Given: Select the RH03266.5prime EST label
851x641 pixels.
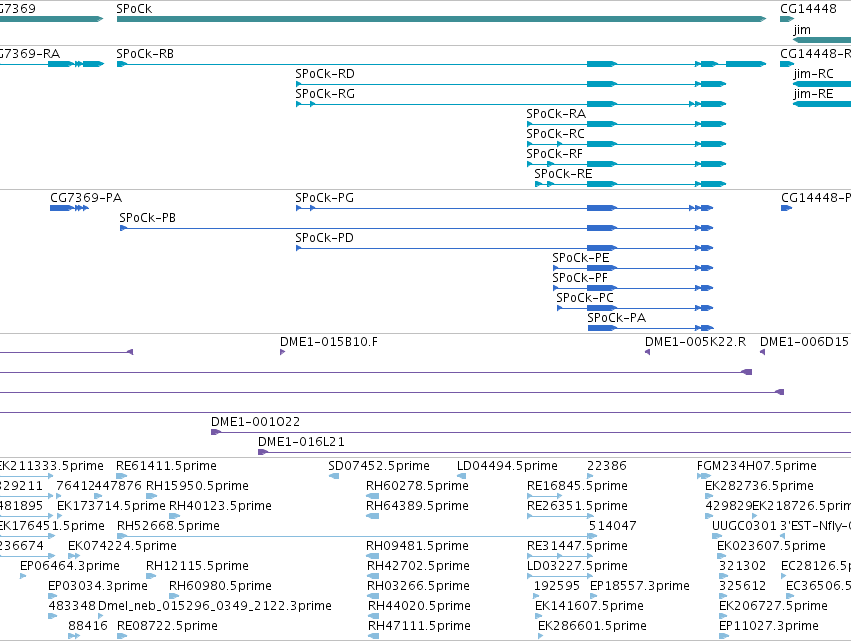Looking at the screenshot, I should 418,586.
